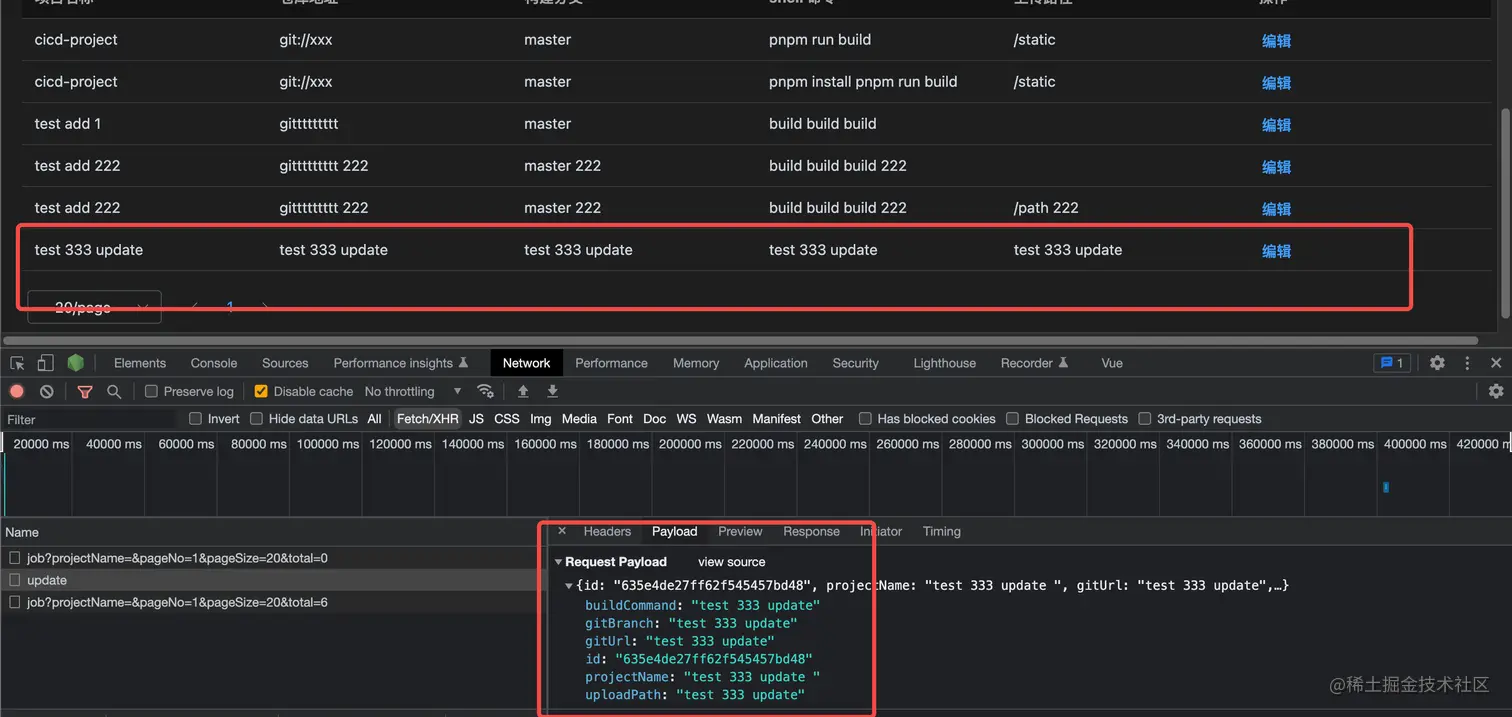The image size is (1512, 717).
Task: Filter requests by JS type
Action: (476, 419)
